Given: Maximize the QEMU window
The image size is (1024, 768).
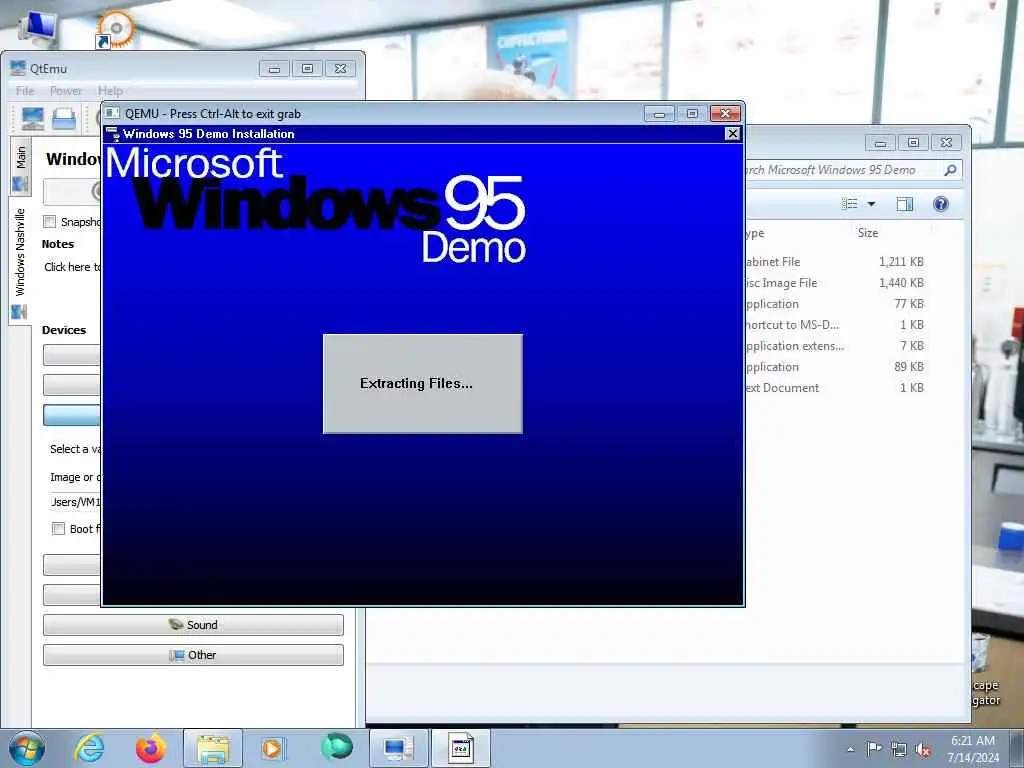Looking at the screenshot, I should point(692,114).
